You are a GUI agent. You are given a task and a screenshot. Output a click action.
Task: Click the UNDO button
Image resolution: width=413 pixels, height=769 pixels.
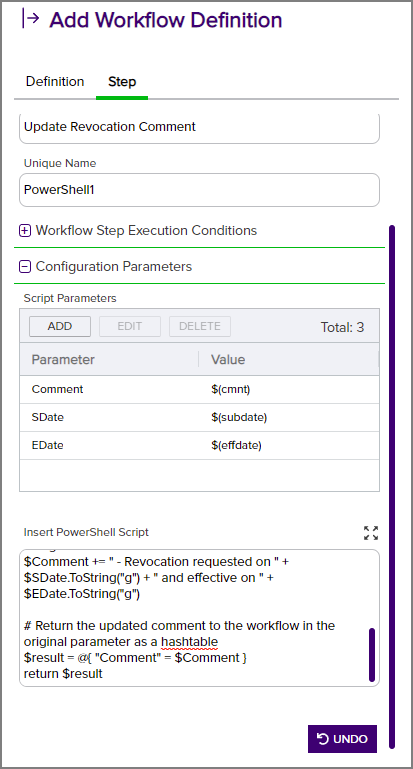point(342,739)
